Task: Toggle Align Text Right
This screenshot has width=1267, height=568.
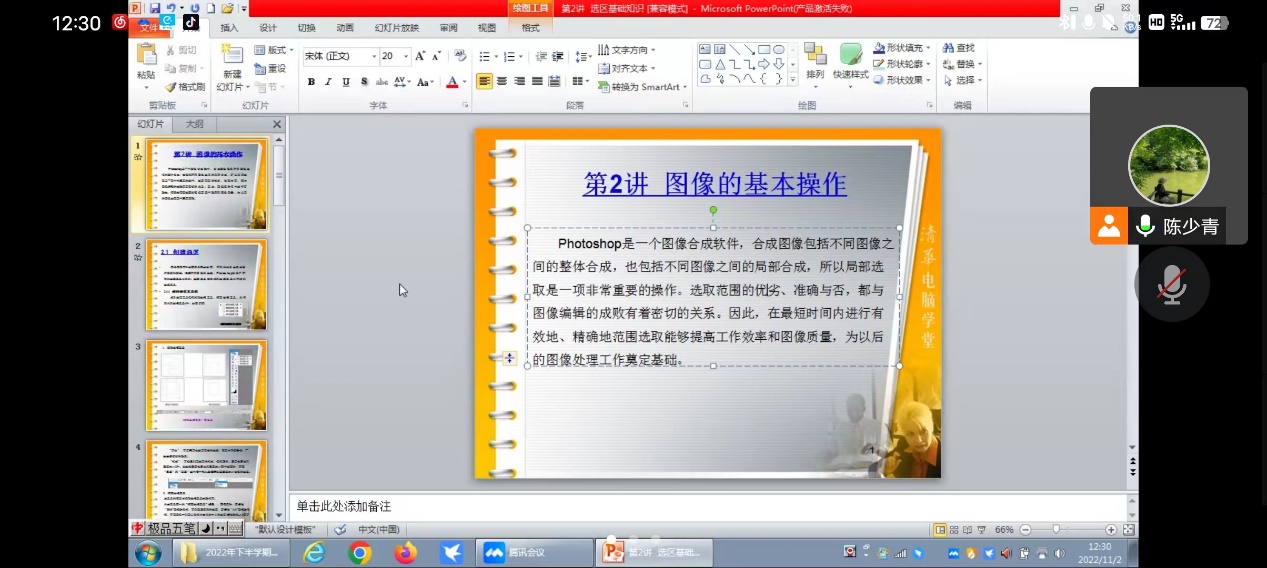Action: click(519, 81)
